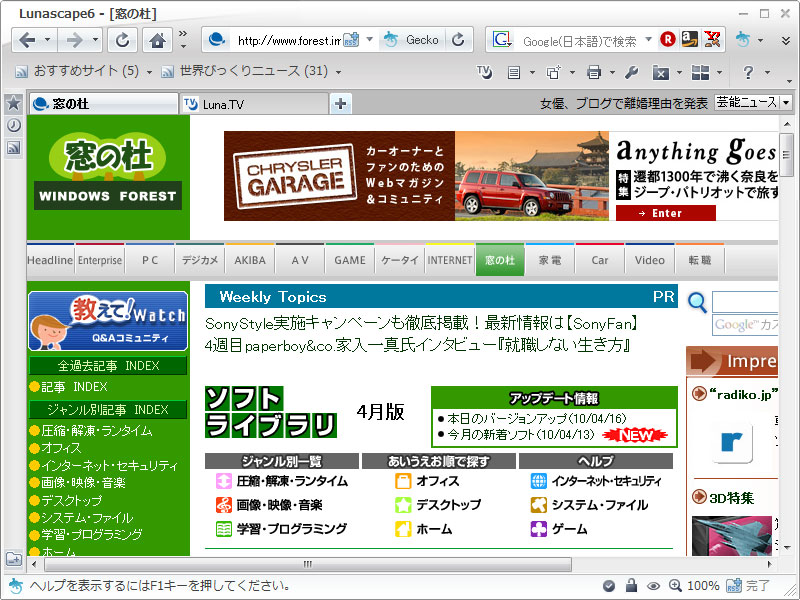Screen dimensions: 800x600
Task: Choose search engine via Google G dropdown
Action: [502, 40]
